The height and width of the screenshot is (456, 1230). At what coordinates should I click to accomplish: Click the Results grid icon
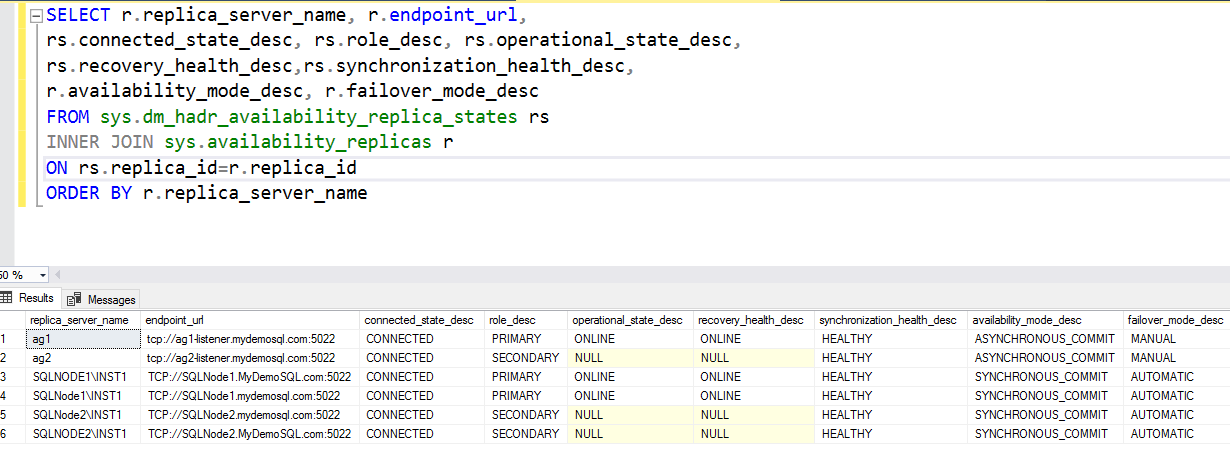(6, 298)
